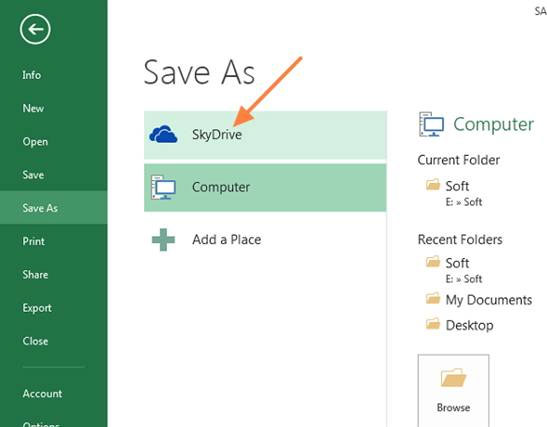Open Soft under Recent Folders
The height and width of the screenshot is (427, 547).
pos(457,263)
